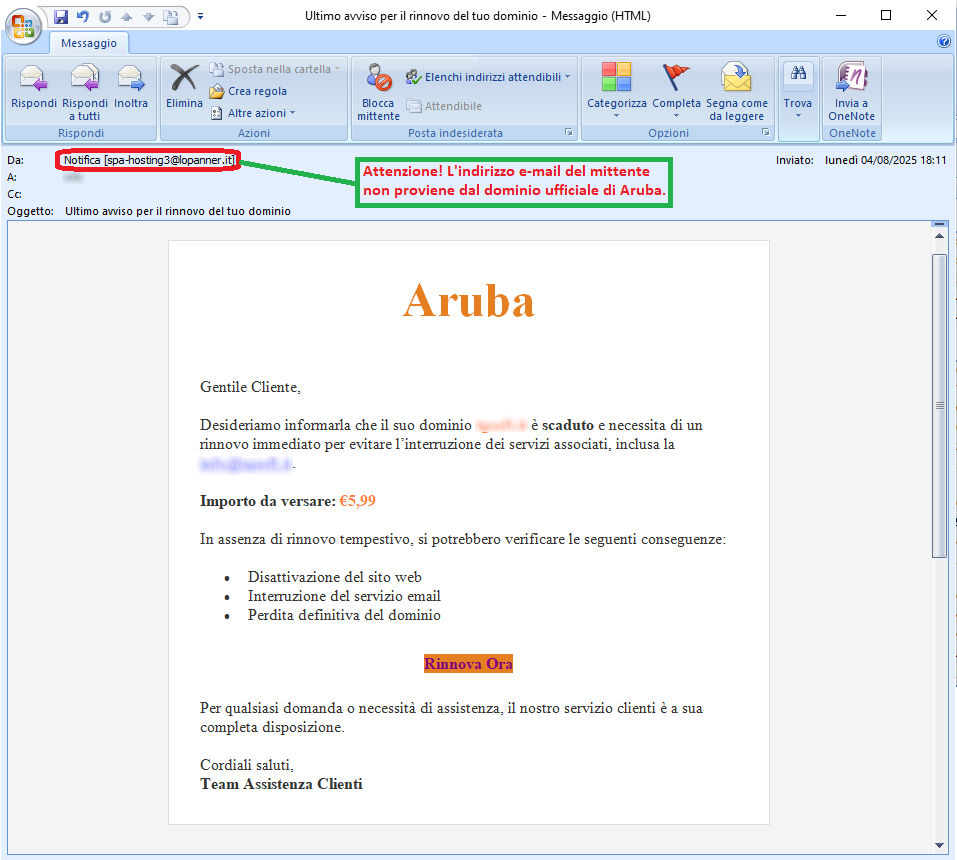This screenshot has height=860, width=957.
Task: Choose Rispondi a tutti to reply all
Action: point(85,93)
